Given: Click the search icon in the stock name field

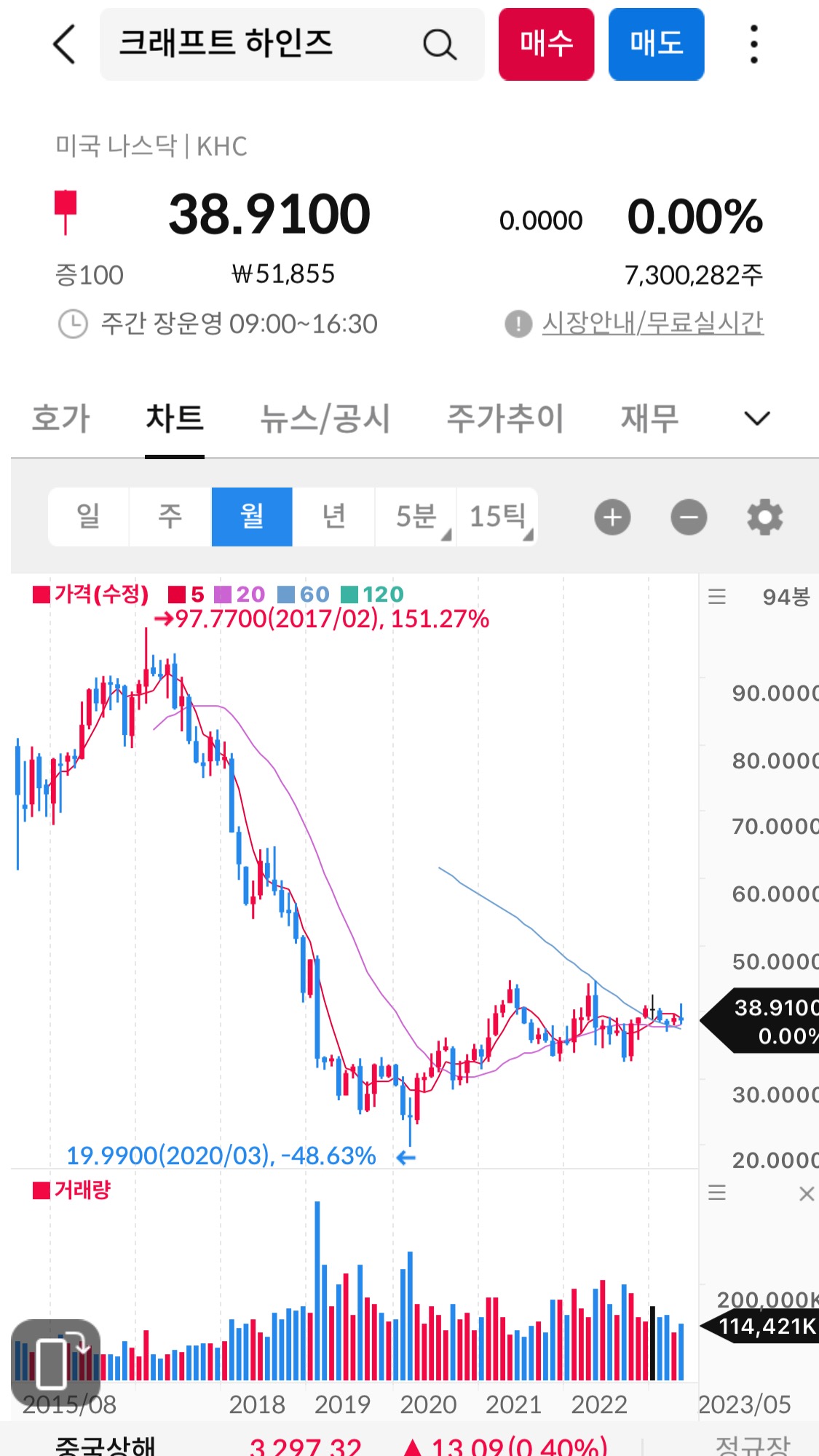Looking at the screenshot, I should tap(438, 44).
